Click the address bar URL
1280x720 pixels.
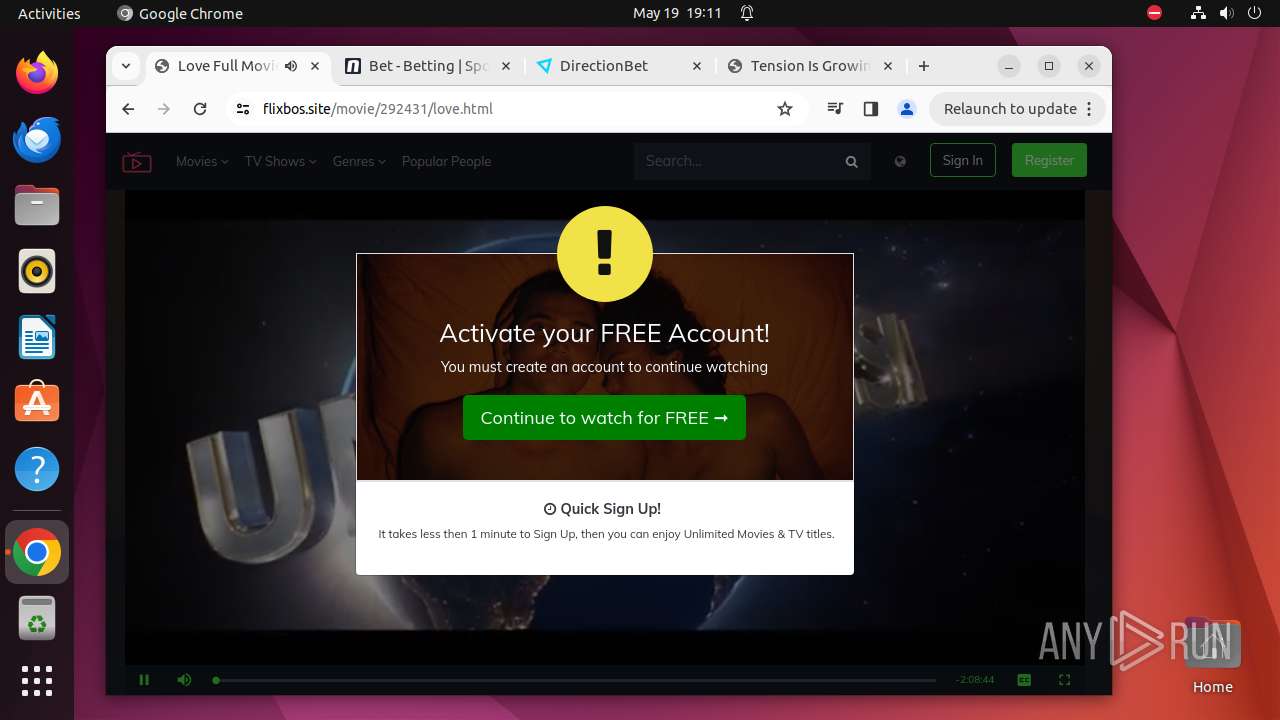378,109
